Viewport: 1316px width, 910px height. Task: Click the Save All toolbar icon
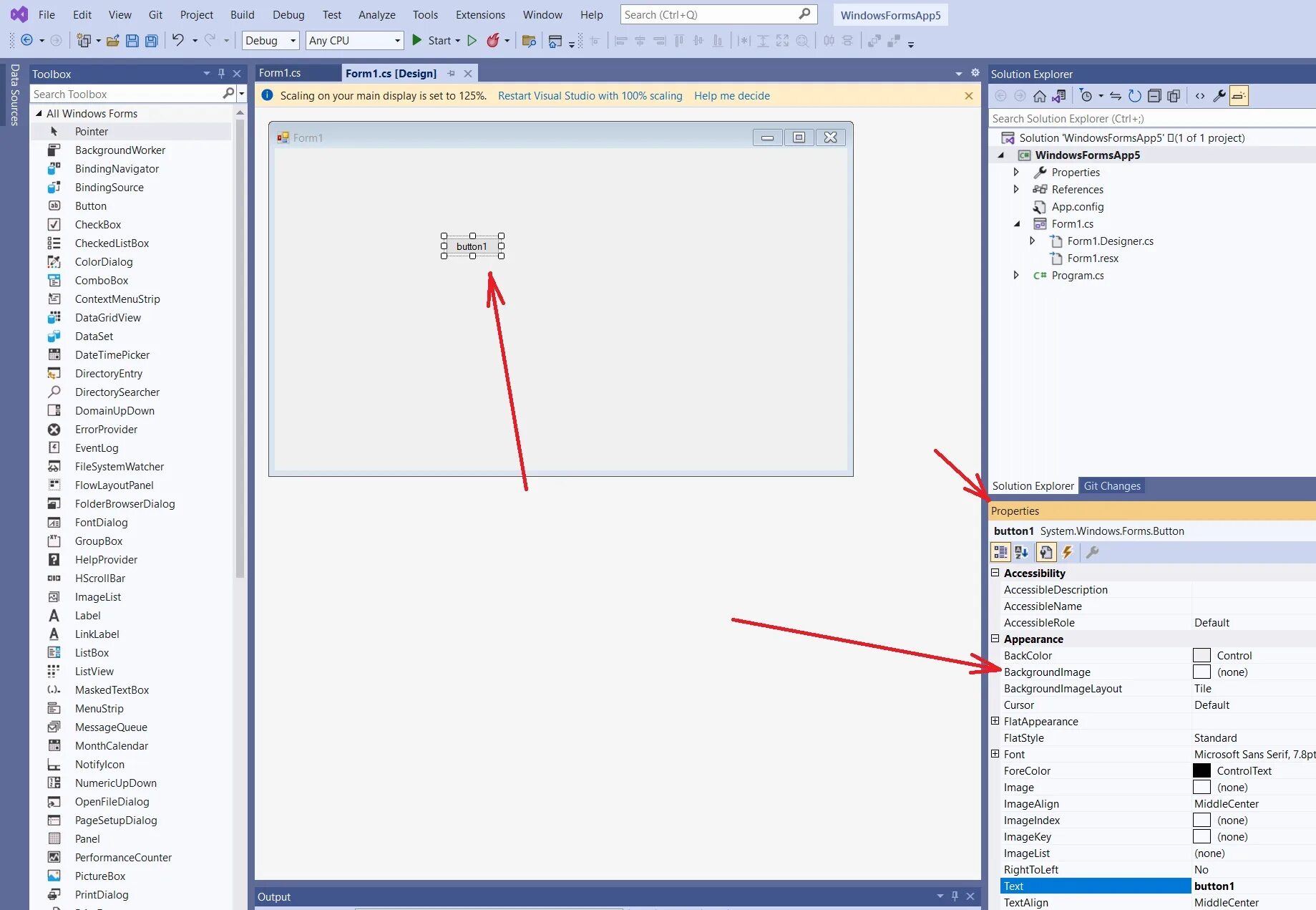[151, 41]
